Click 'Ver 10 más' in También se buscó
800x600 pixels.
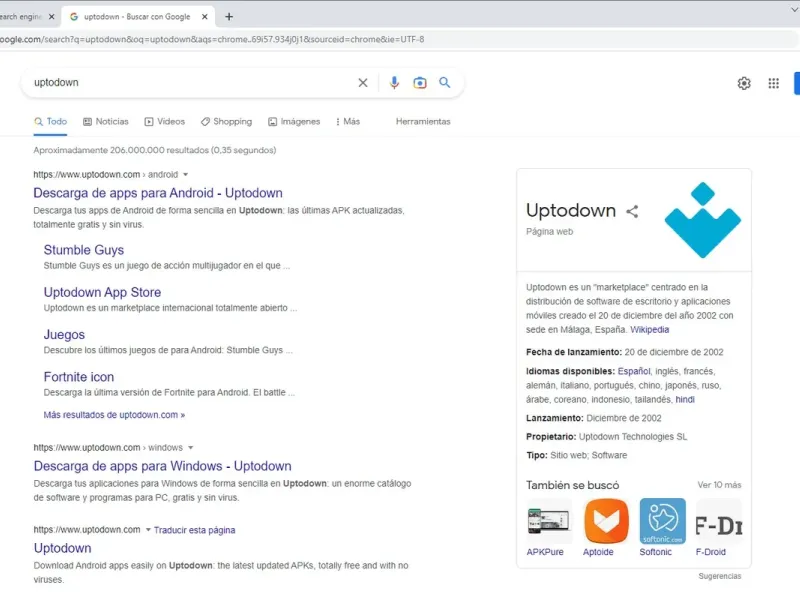(x=719, y=485)
